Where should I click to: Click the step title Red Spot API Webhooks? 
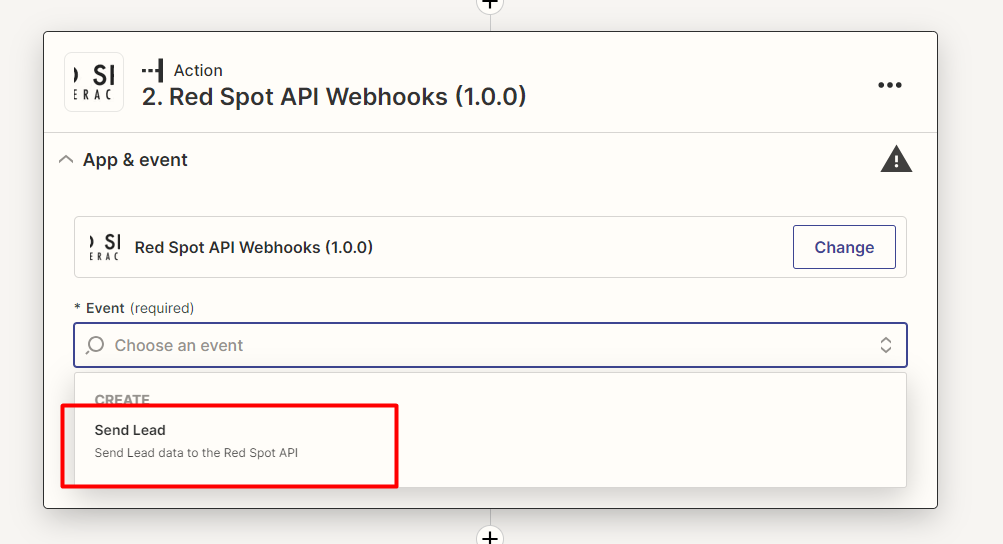(x=334, y=97)
